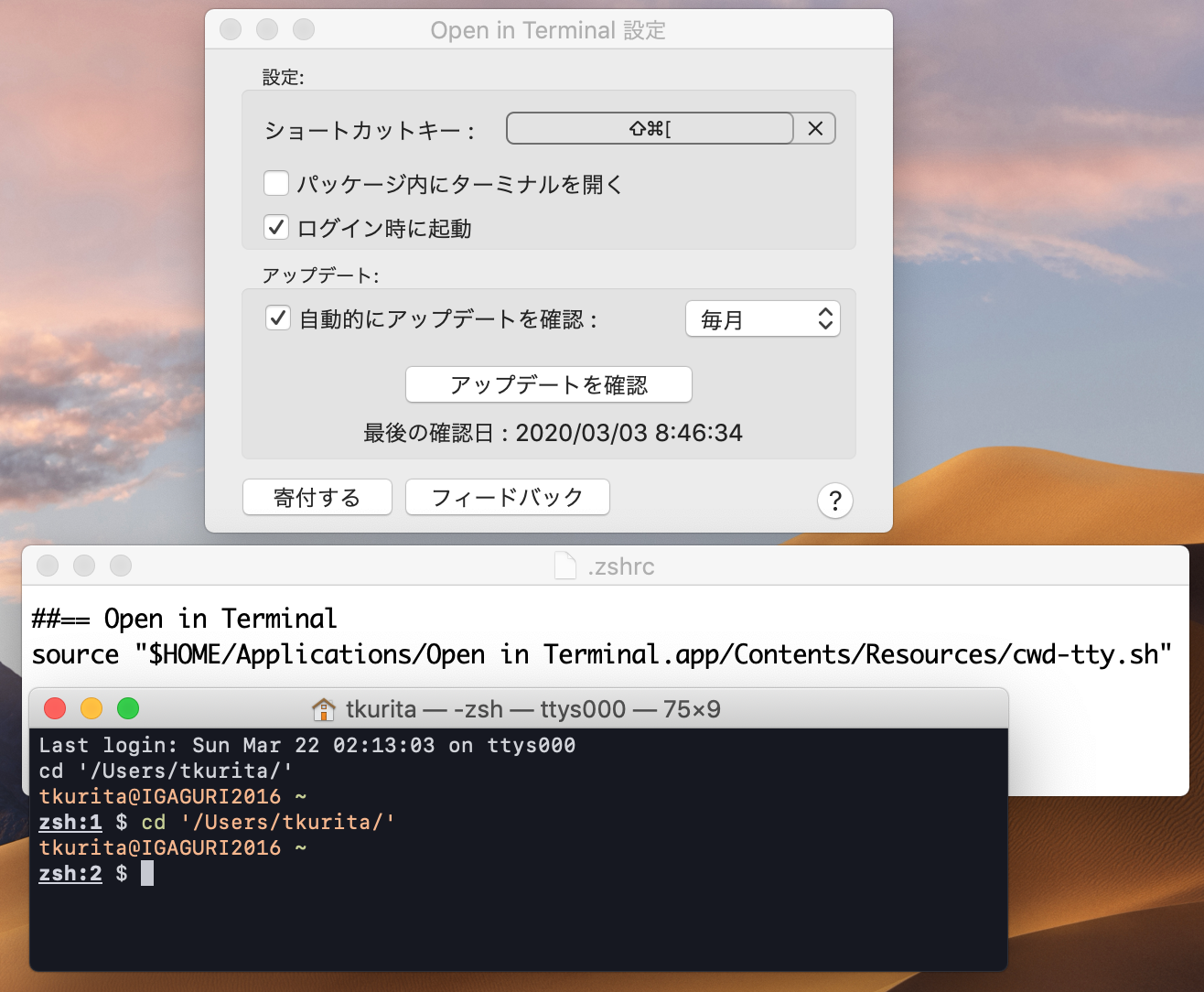The width and height of the screenshot is (1204, 992).
Task: Open help with the question mark button
Action: tap(834, 501)
